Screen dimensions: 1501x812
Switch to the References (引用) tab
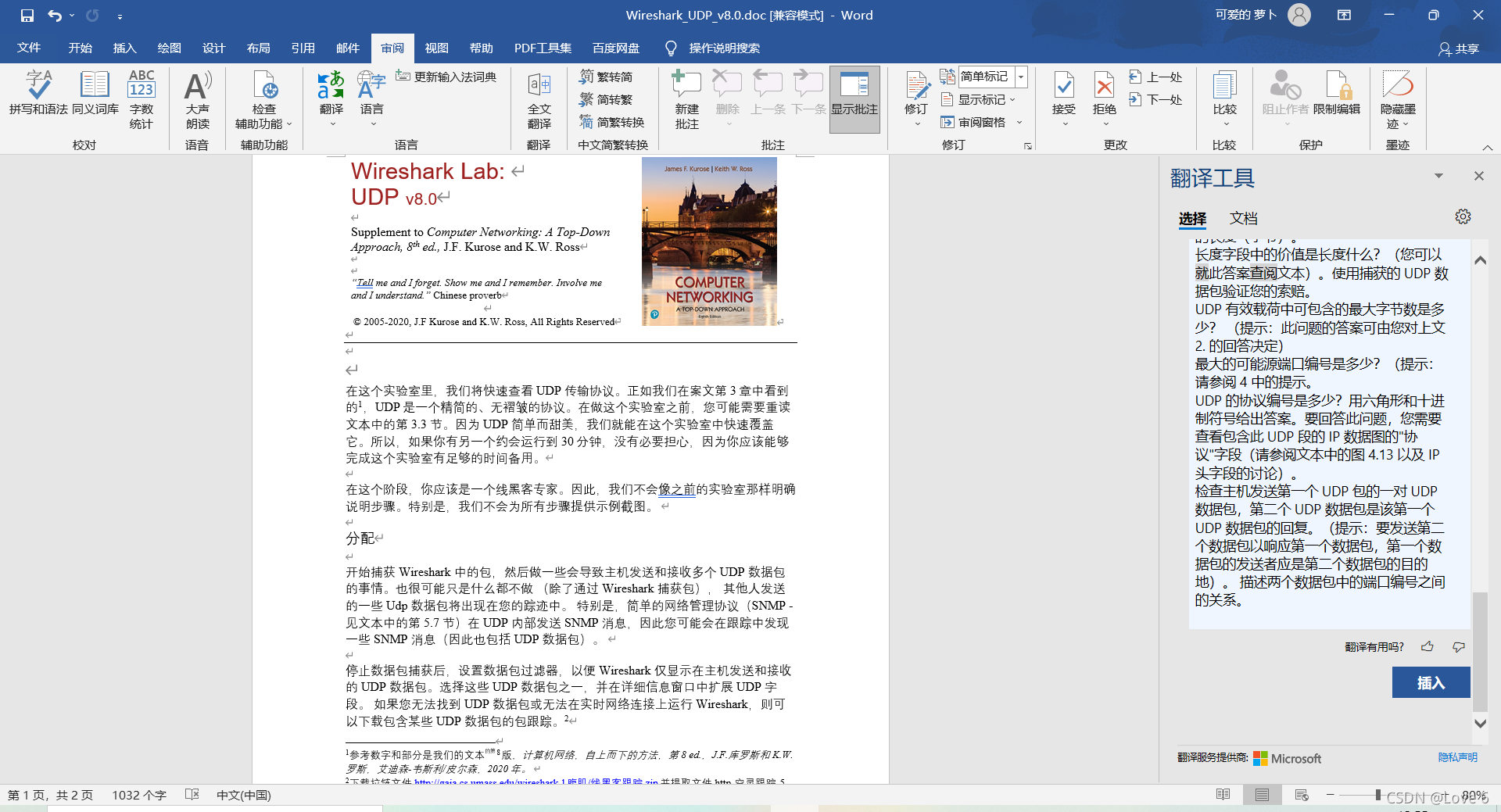303,48
